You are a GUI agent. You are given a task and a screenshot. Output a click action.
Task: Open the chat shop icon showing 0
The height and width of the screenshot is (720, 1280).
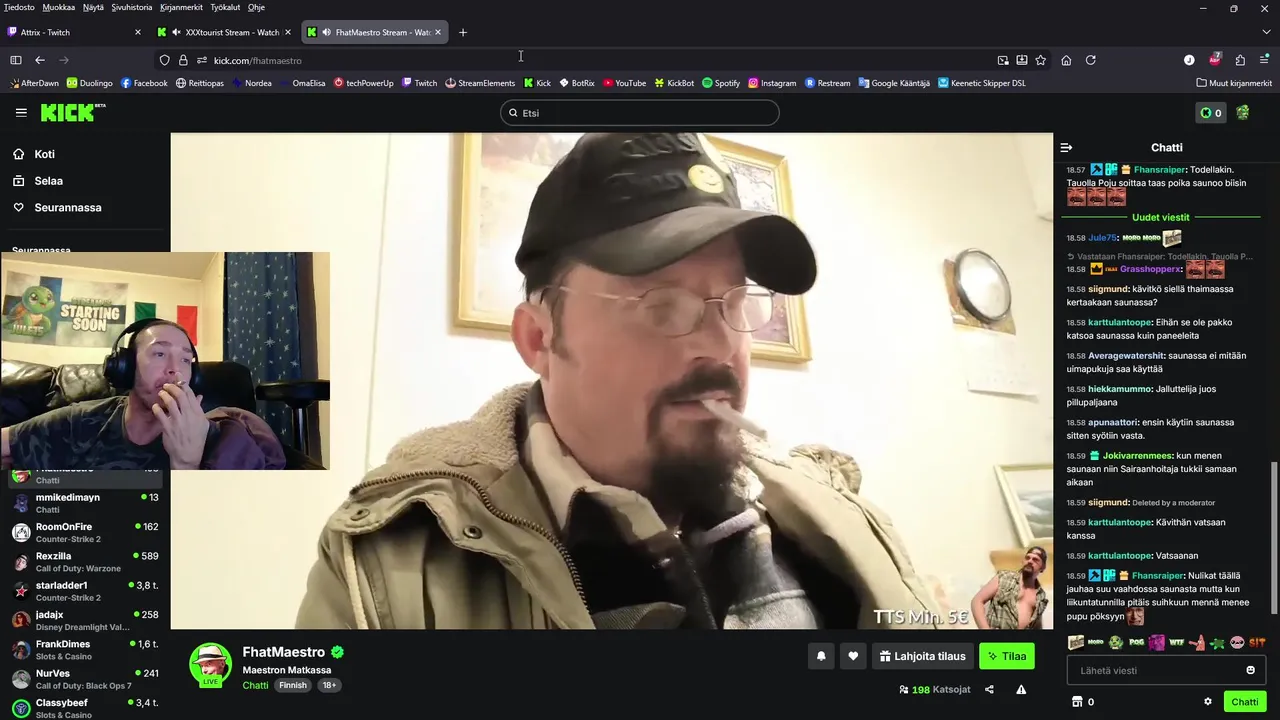click(1083, 702)
